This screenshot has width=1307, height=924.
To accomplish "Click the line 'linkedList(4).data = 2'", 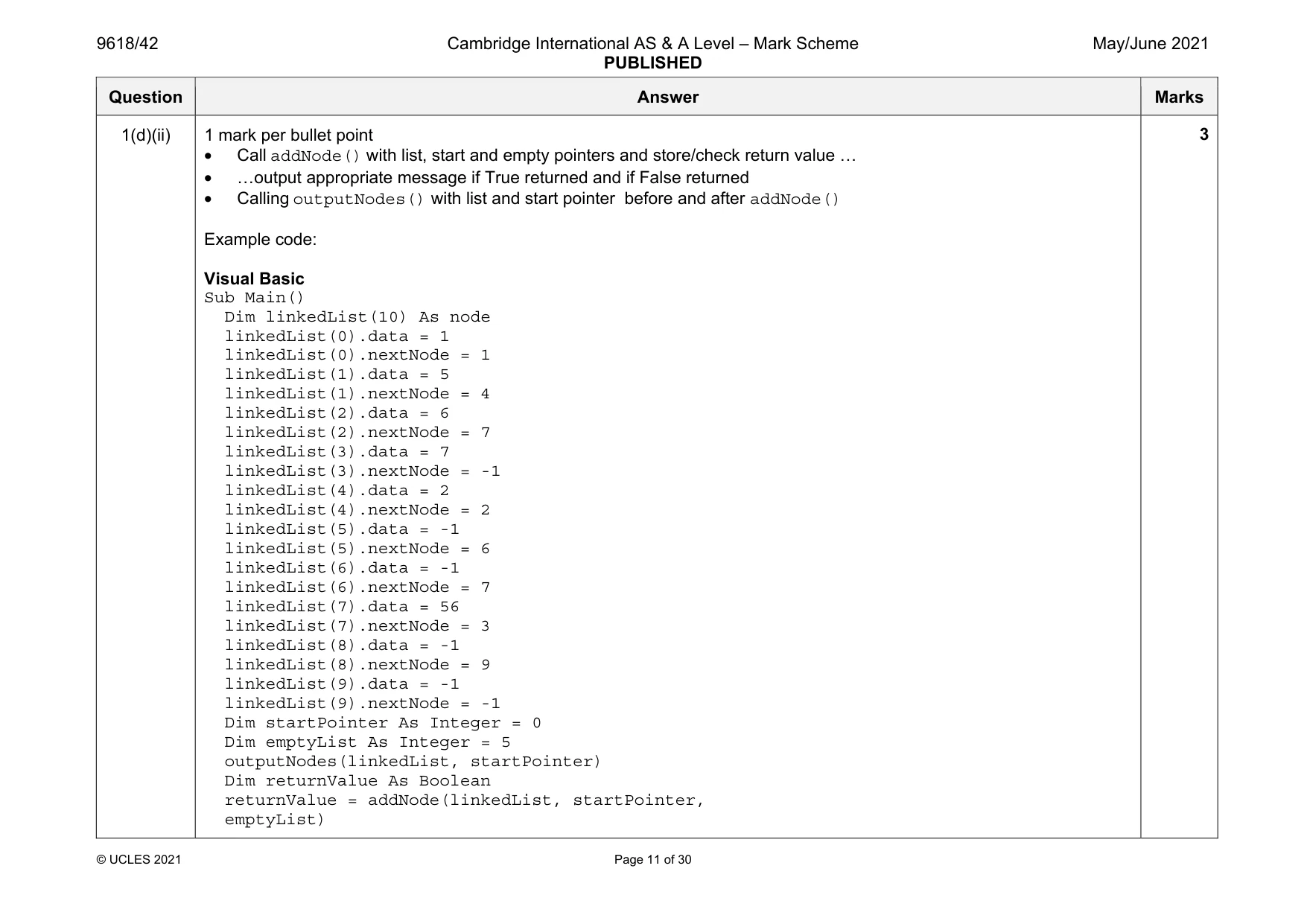I will 337,491.
